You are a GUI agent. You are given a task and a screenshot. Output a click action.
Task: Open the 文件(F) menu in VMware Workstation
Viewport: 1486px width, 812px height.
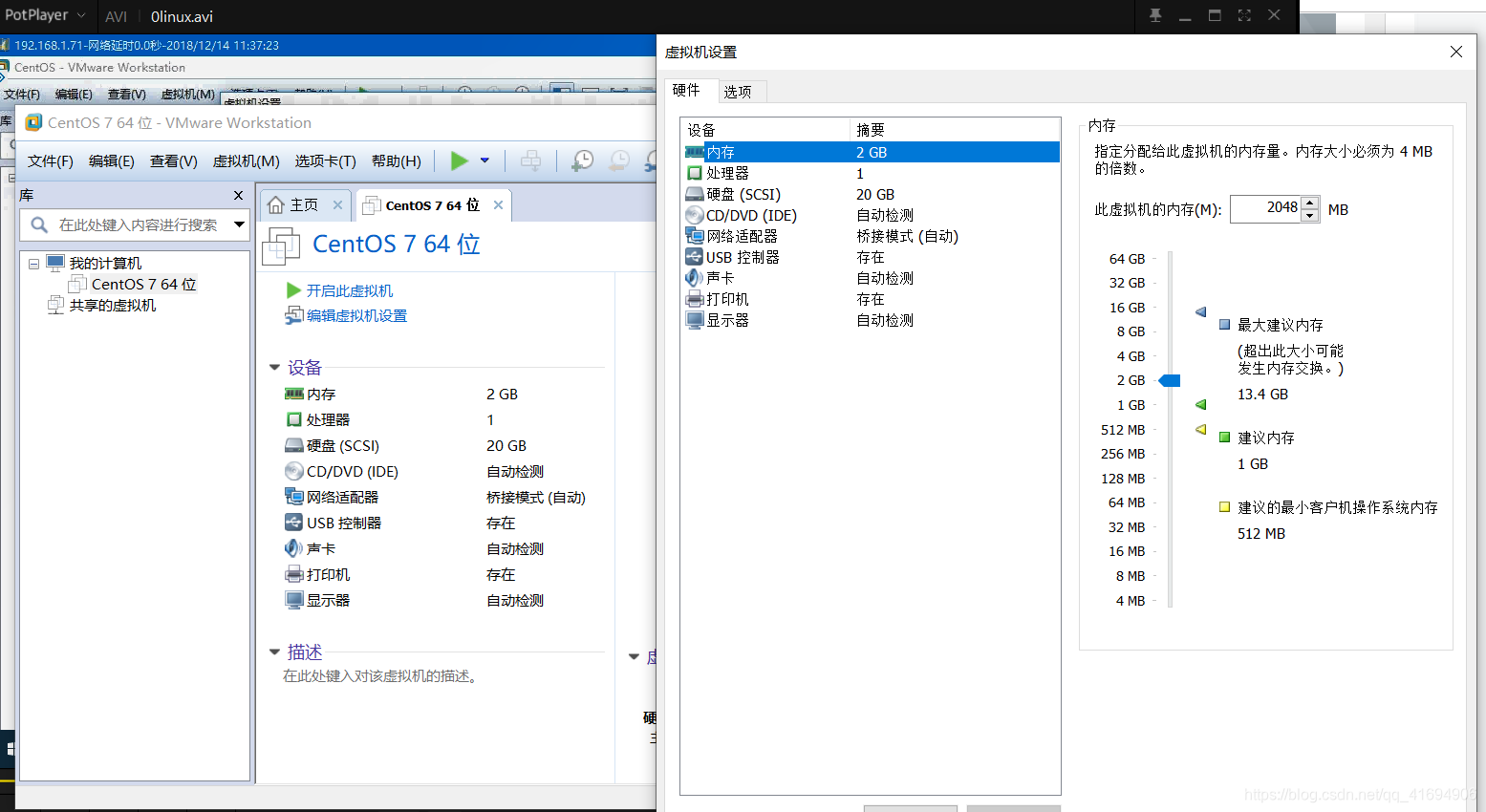pyautogui.click(x=51, y=161)
